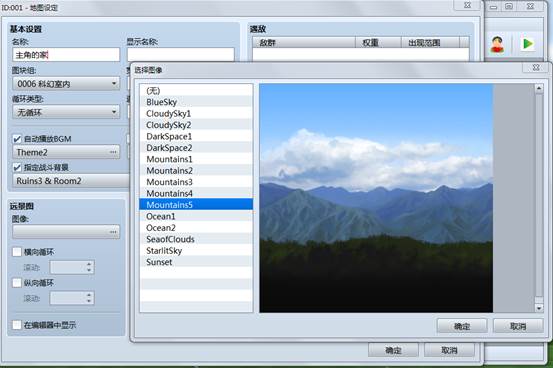Click scroll down arrow in image preview
Viewport: 553px width, 368px height.
pyautogui.click(x=539, y=308)
